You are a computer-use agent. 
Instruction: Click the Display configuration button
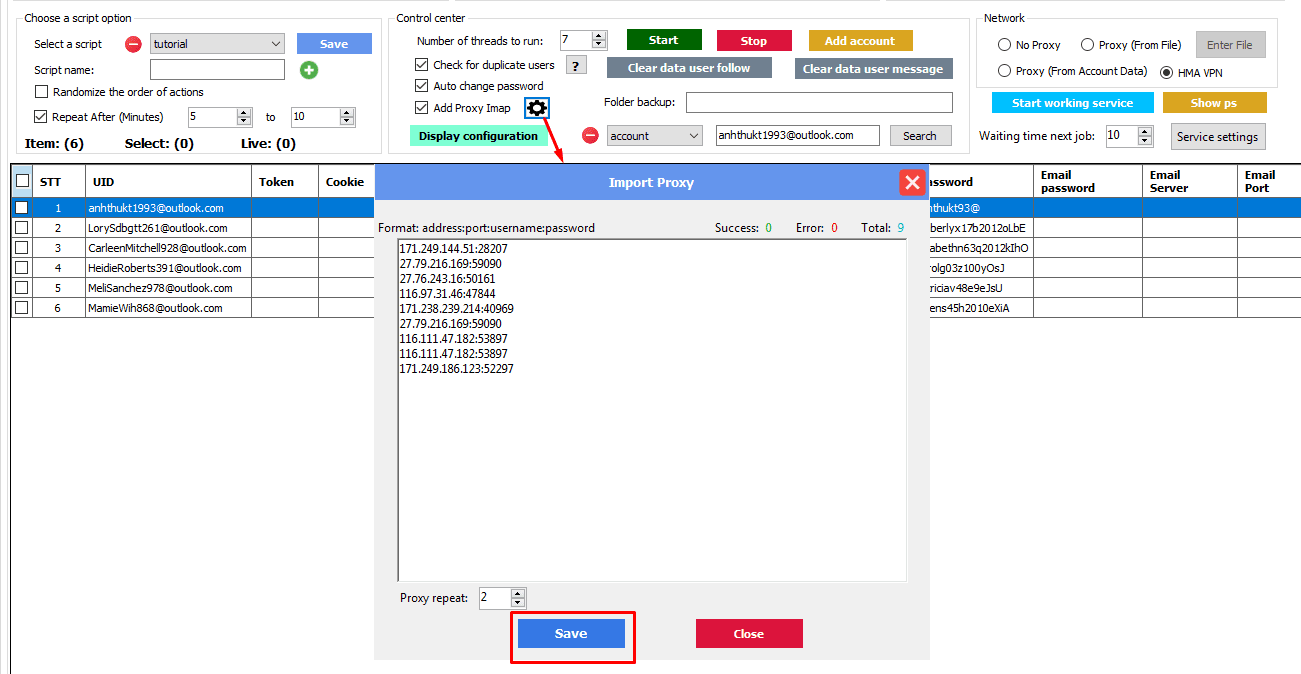click(478, 136)
